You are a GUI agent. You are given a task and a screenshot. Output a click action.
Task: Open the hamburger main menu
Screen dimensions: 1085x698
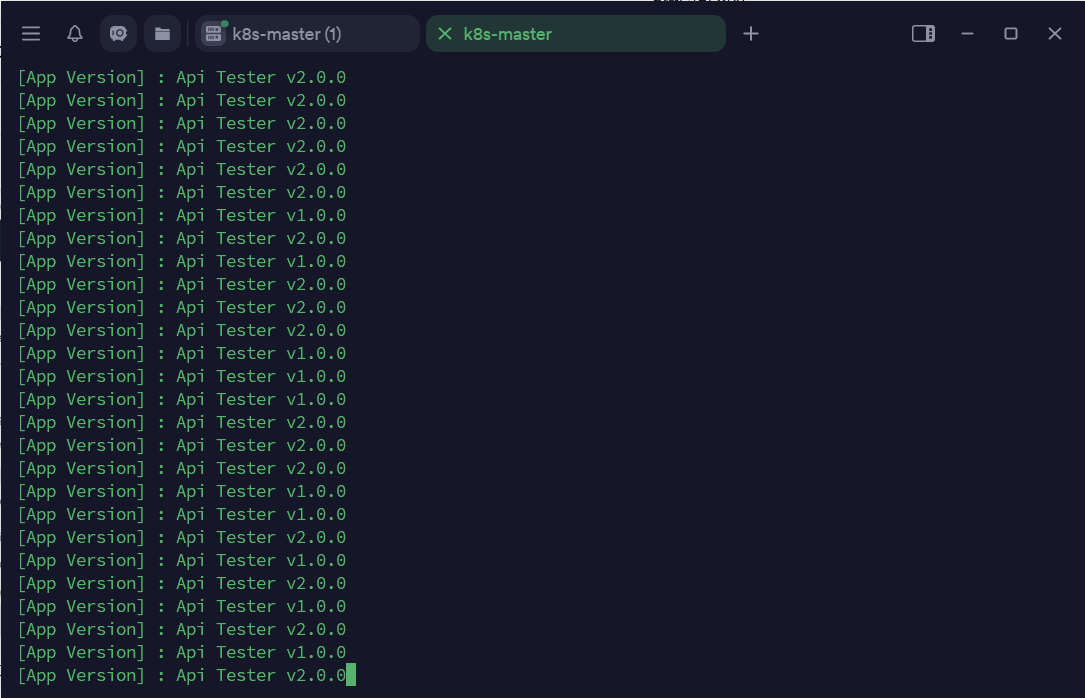click(31, 34)
